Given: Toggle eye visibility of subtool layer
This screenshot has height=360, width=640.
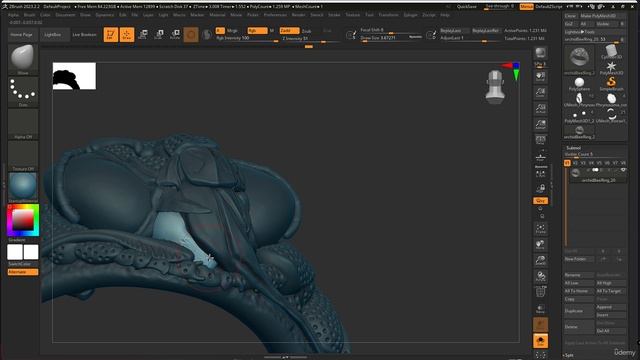Looking at the screenshot, I should click(x=622, y=170).
